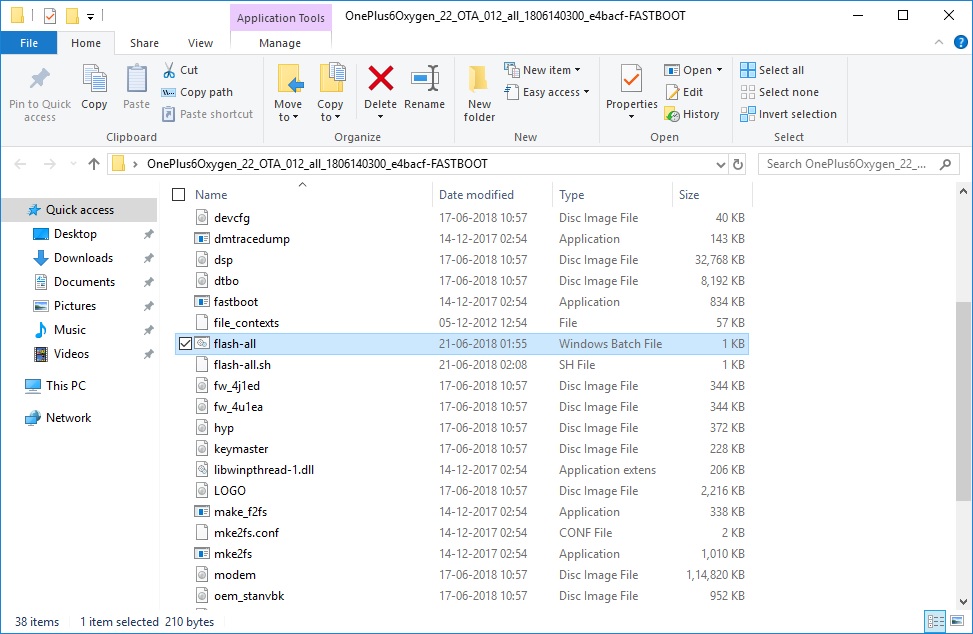Click Select all in the ribbon

[772, 70]
